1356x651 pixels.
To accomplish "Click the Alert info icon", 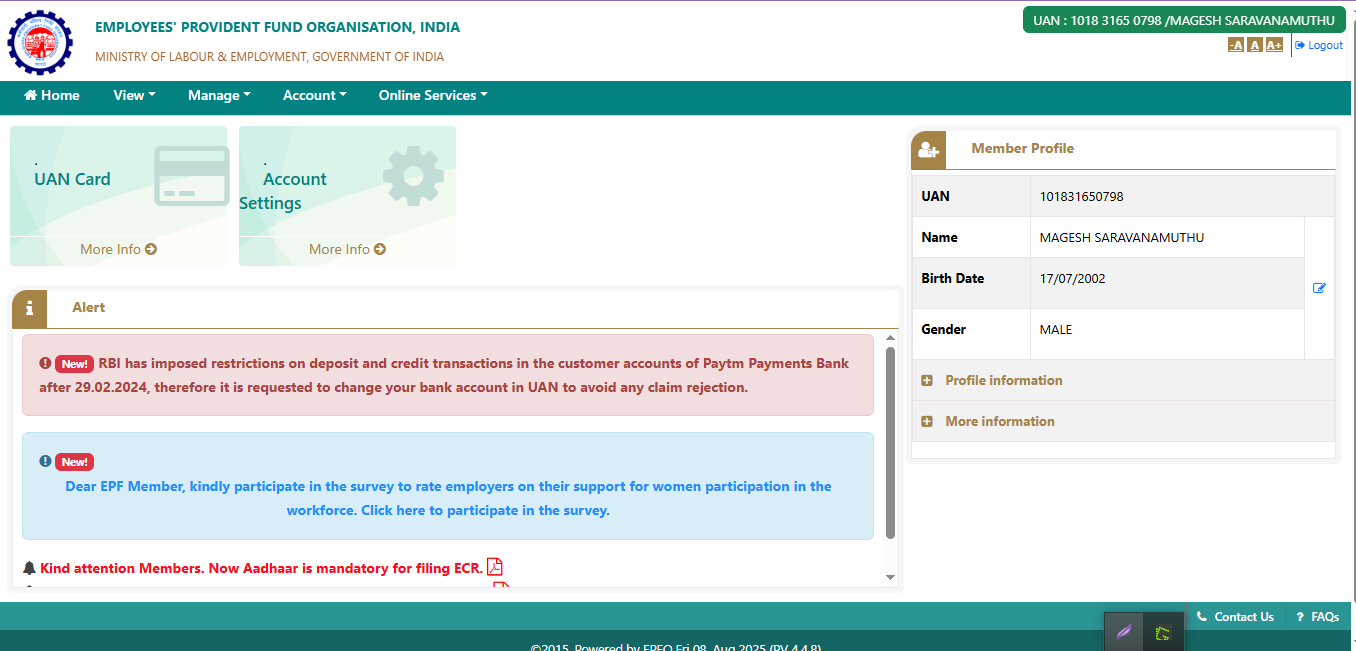I will pyautogui.click(x=29, y=308).
